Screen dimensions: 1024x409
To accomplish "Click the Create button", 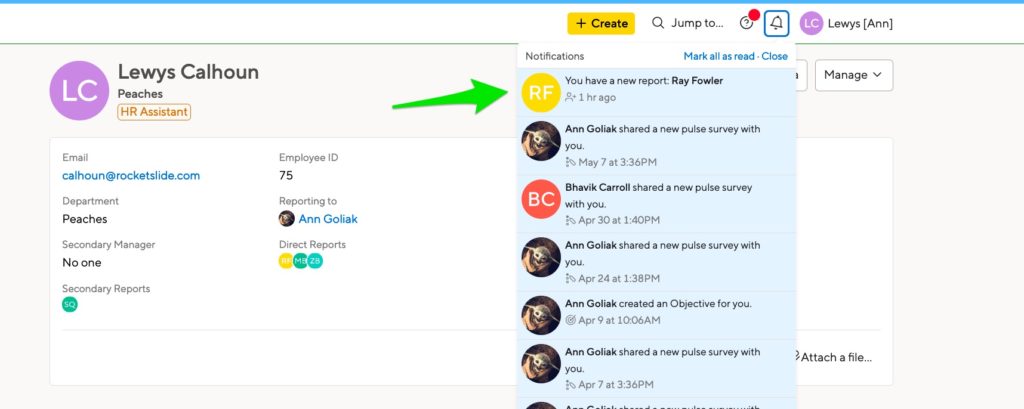I will [x=601, y=24].
